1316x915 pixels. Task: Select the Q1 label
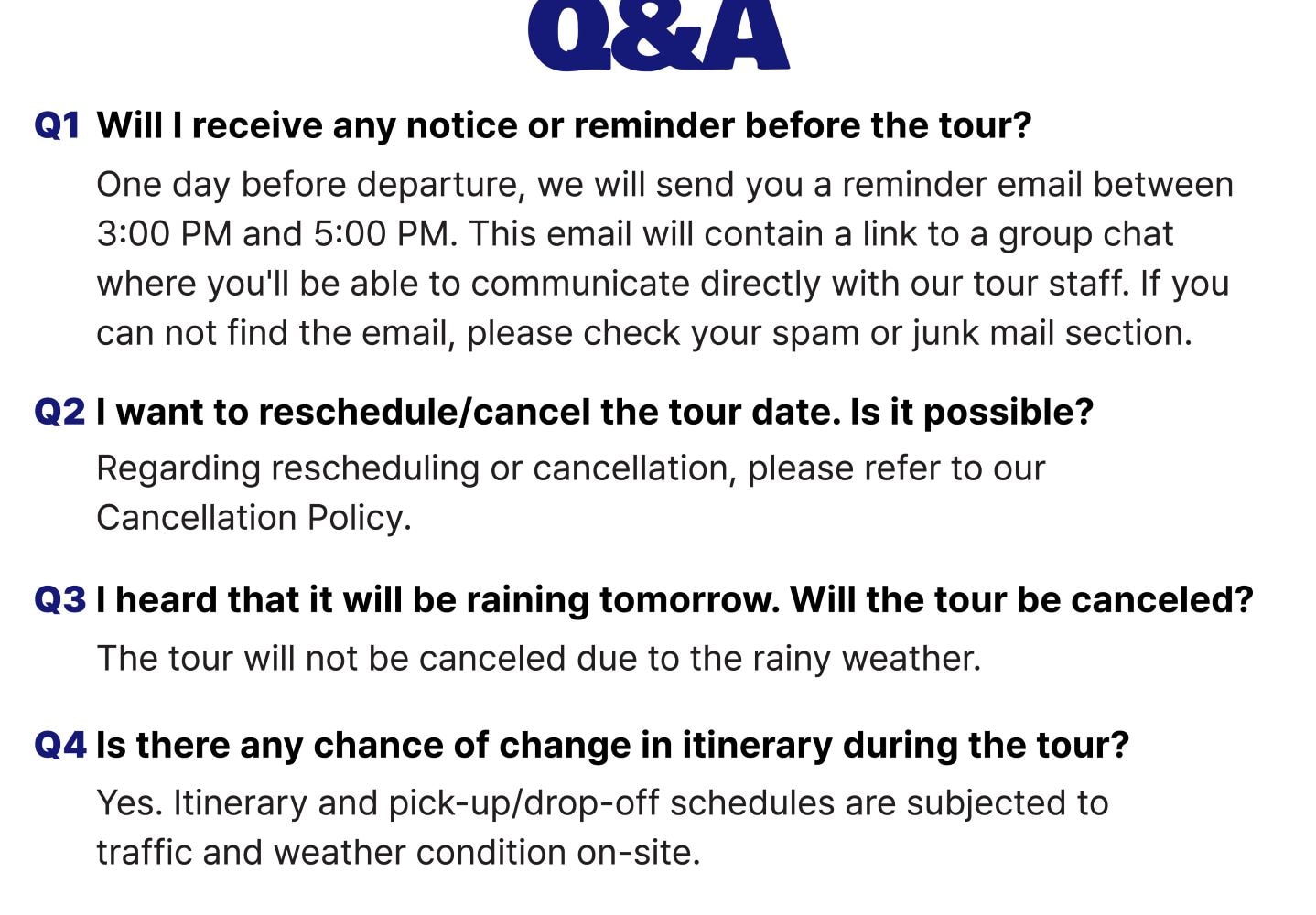[x=57, y=125]
